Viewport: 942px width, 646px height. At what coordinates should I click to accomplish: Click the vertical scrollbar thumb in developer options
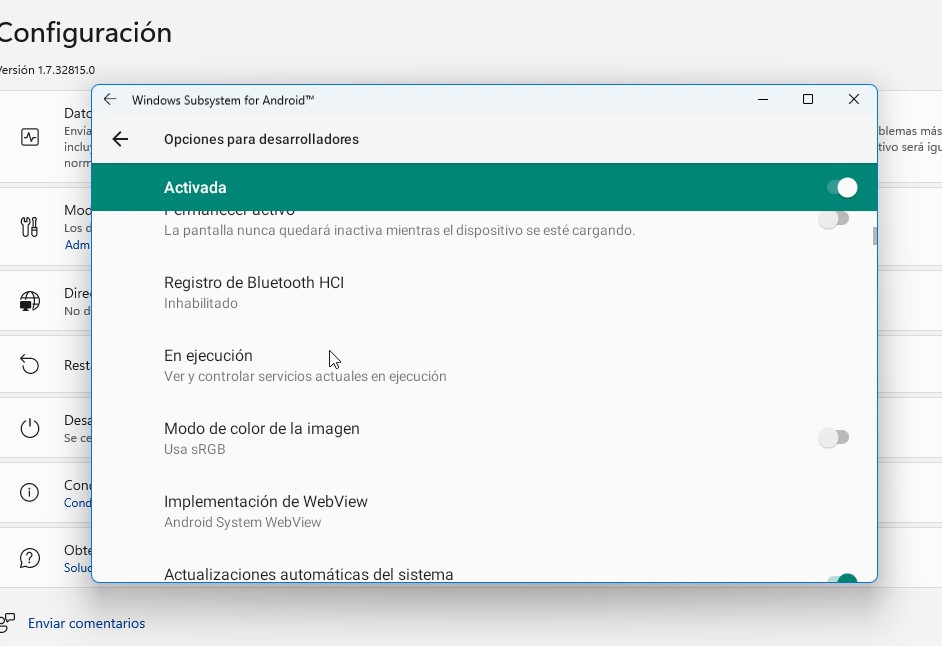point(875,236)
